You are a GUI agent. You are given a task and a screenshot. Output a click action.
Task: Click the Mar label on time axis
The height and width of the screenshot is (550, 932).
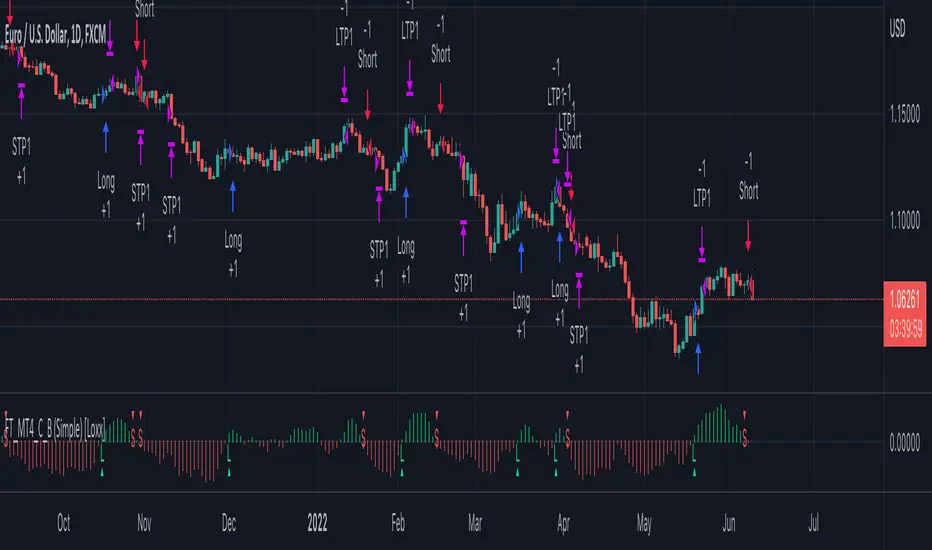click(x=475, y=523)
